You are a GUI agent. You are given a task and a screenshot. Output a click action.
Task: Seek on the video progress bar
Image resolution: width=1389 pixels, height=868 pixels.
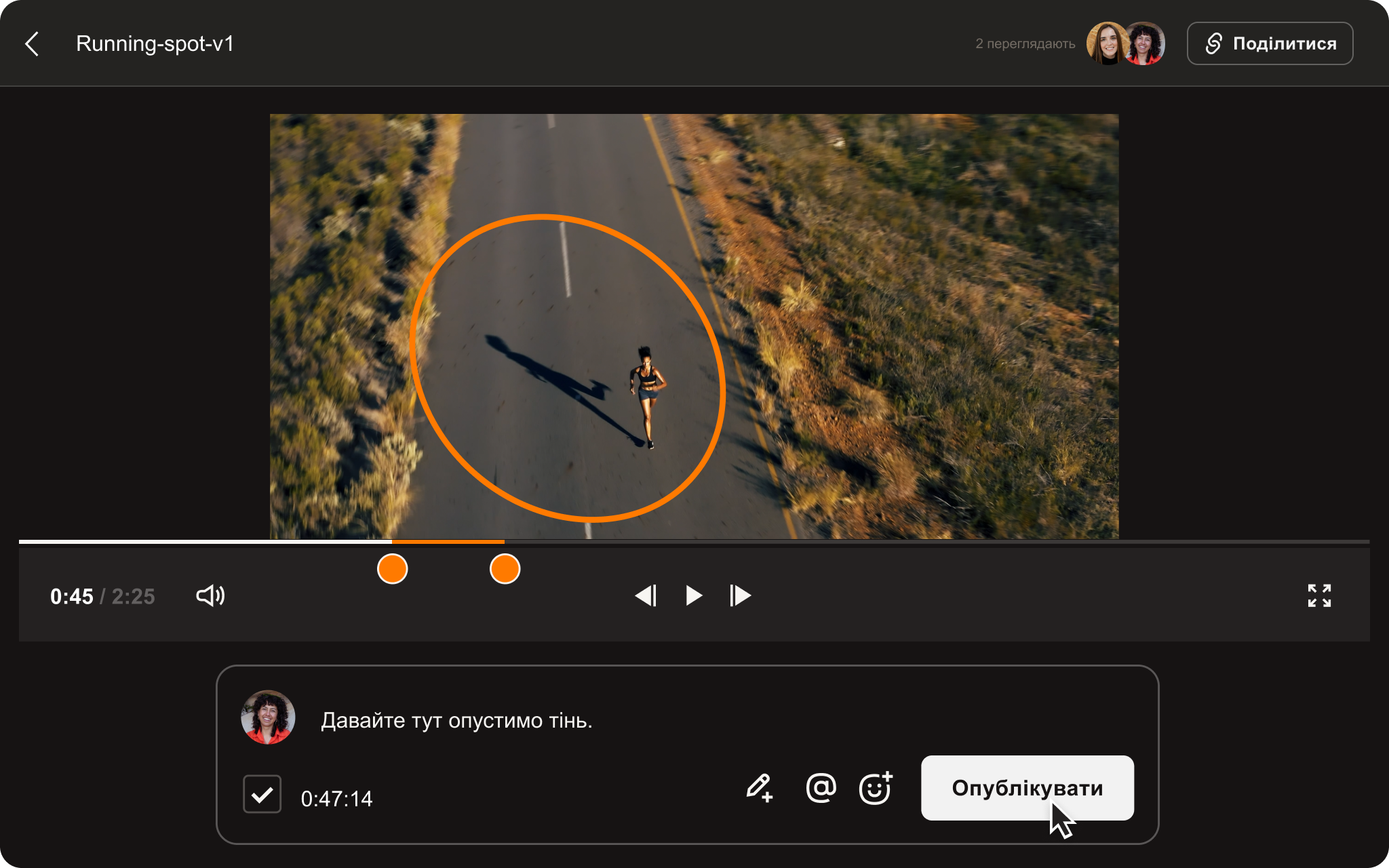694,542
